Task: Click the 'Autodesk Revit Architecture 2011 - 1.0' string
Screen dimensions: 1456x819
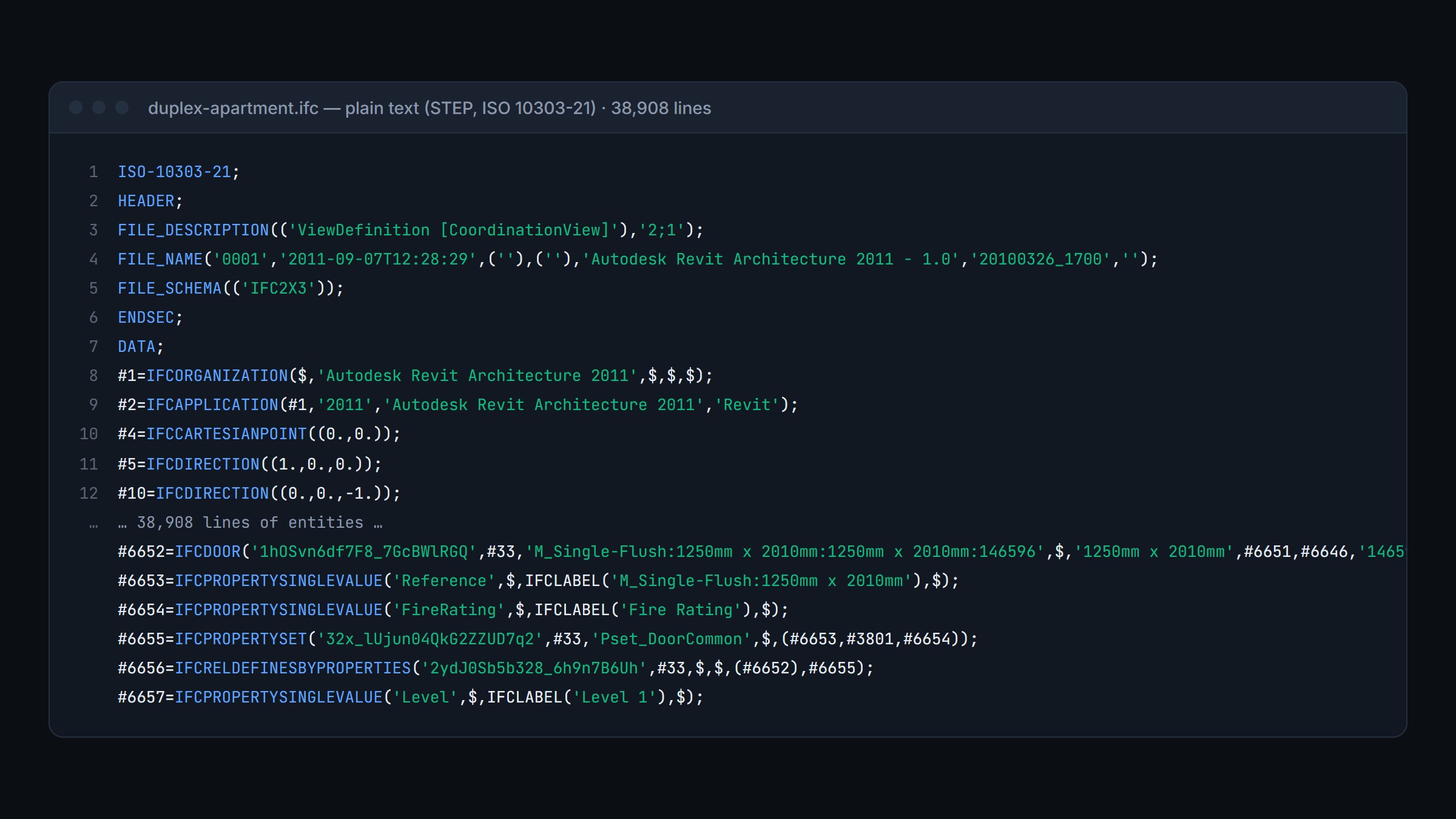Action: [770, 259]
